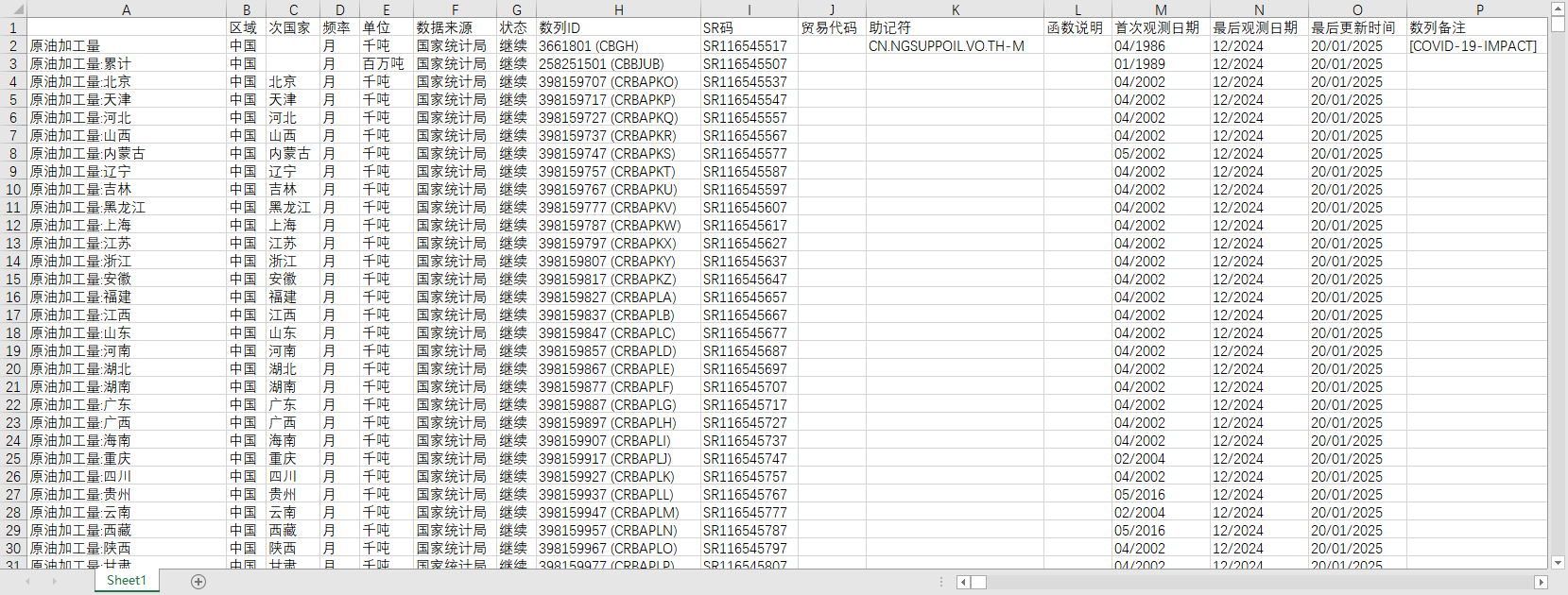Select column A header
This screenshot has width=1568, height=595.
coord(127,9)
